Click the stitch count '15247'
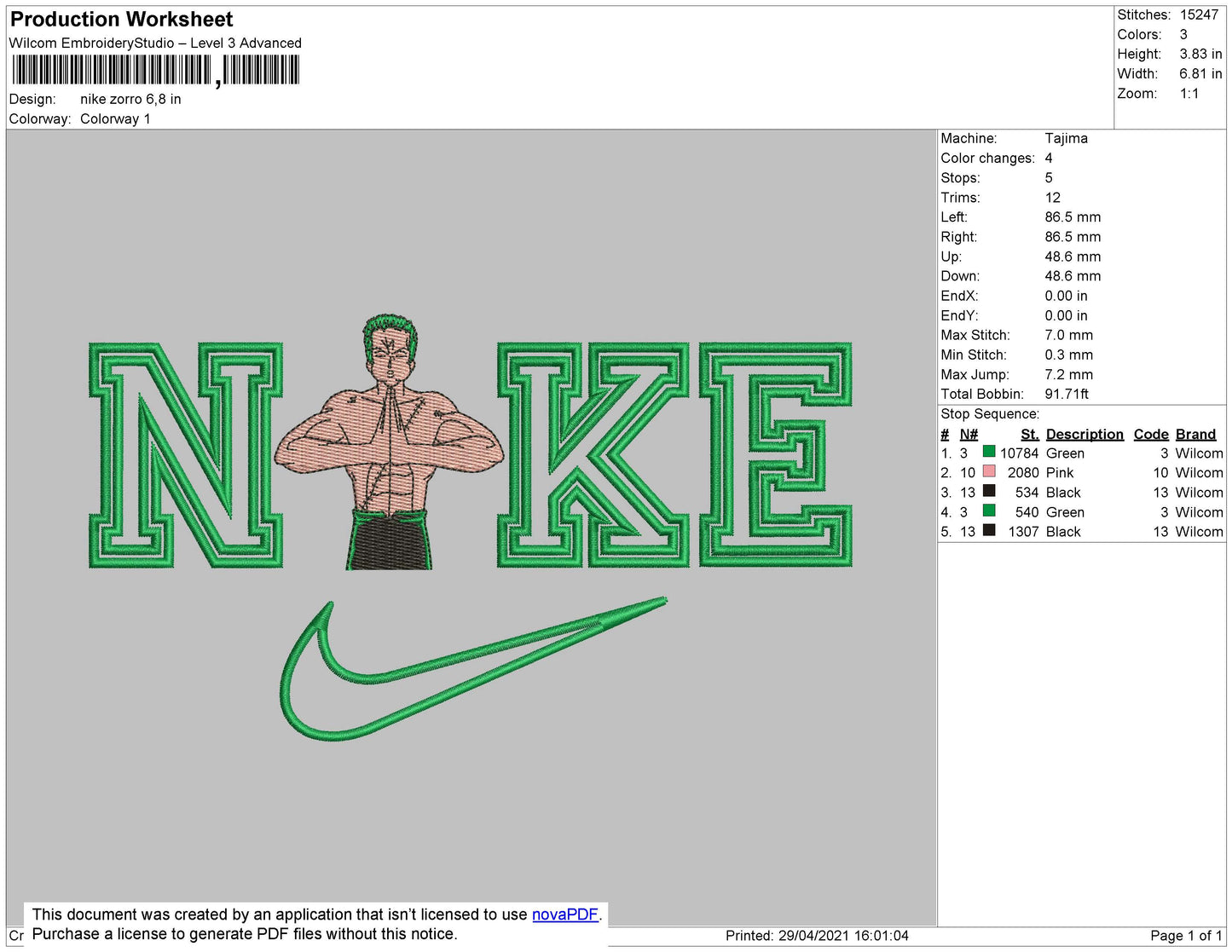Screen dimensions: 1232x952 [x=1199, y=14]
